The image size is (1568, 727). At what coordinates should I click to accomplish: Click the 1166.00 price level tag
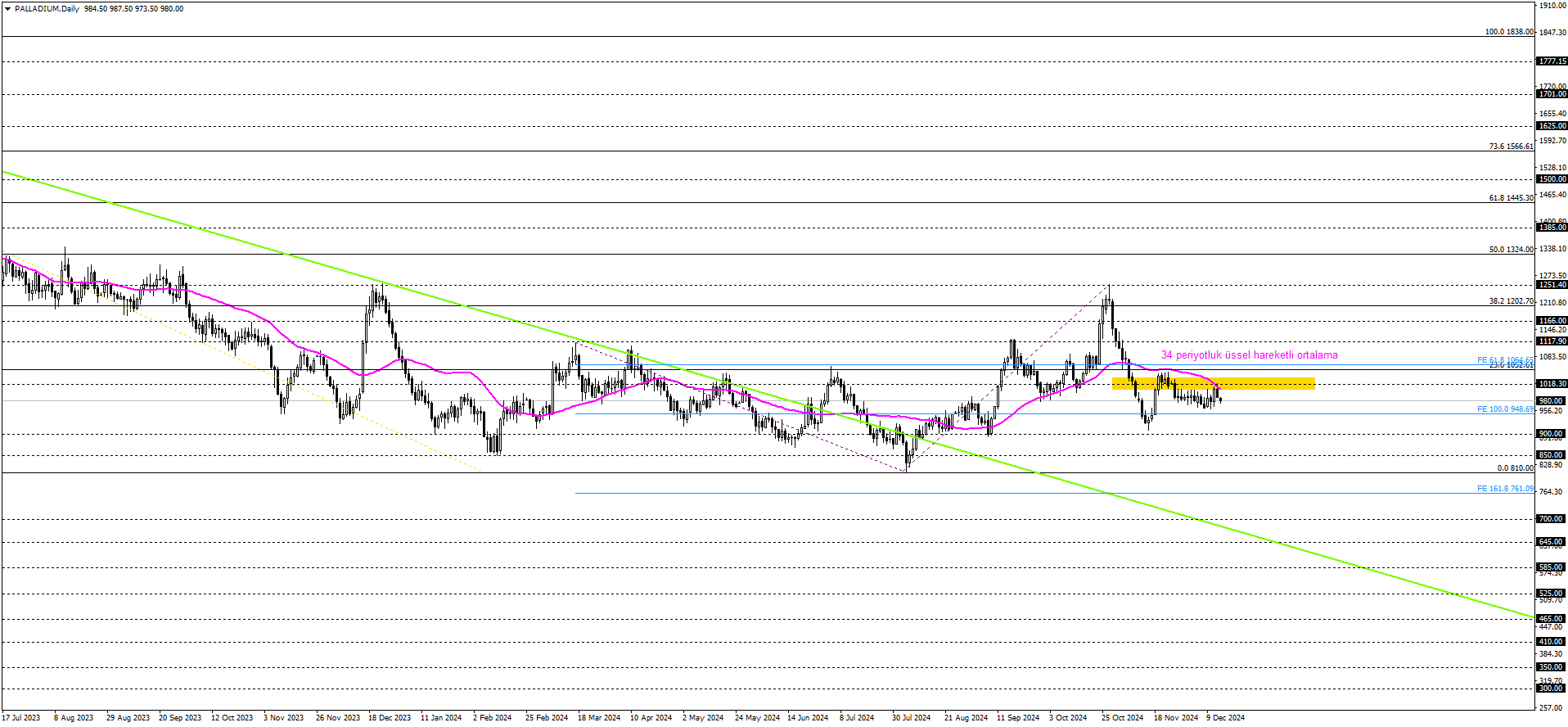pos(1552,321)
